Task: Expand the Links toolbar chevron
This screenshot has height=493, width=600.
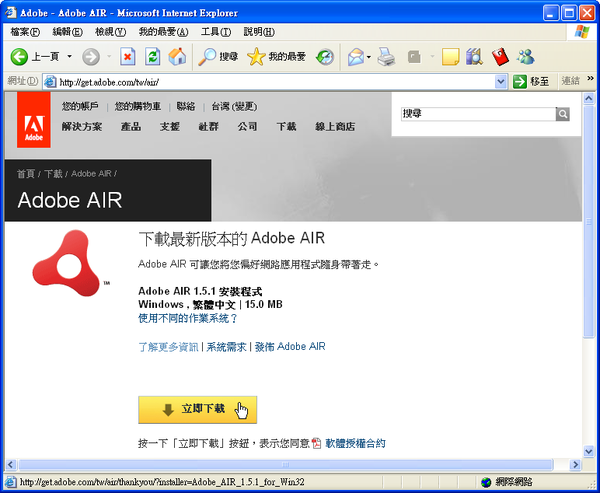Action: pos(590,78)
